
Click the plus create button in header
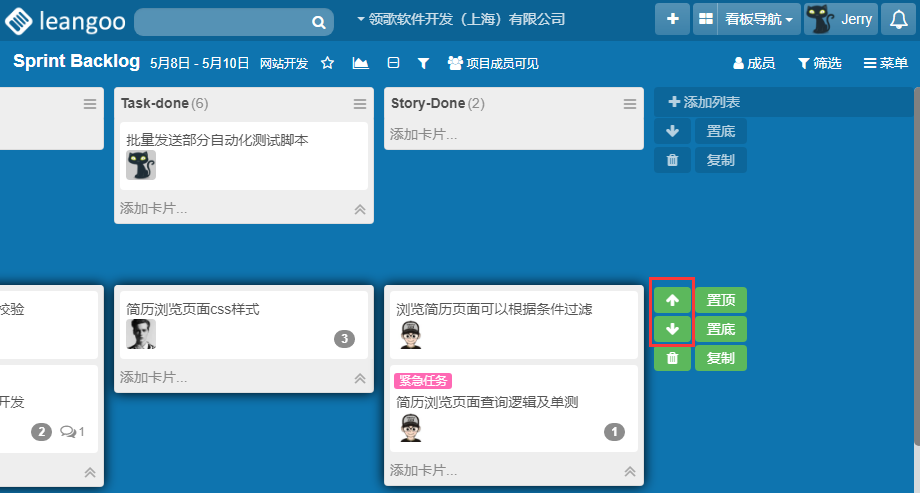[x=672, y=19]
